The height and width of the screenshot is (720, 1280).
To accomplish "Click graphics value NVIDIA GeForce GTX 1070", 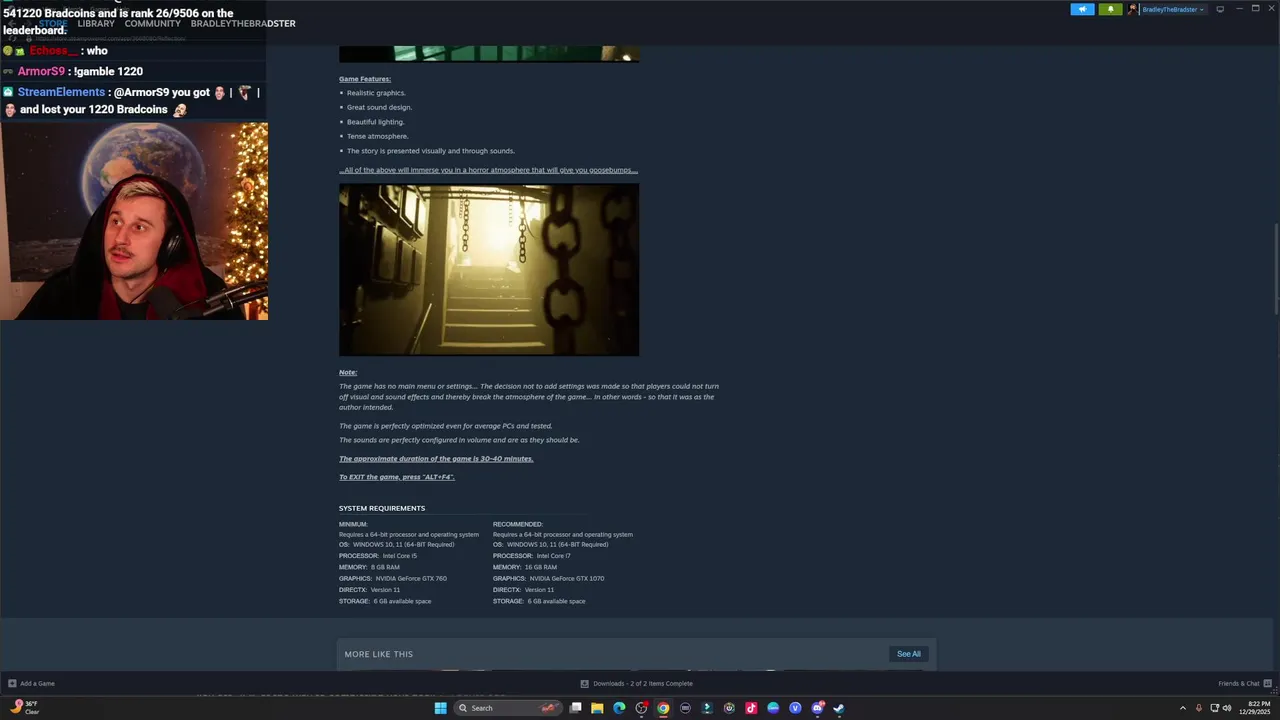I will (x=567, y=578).
